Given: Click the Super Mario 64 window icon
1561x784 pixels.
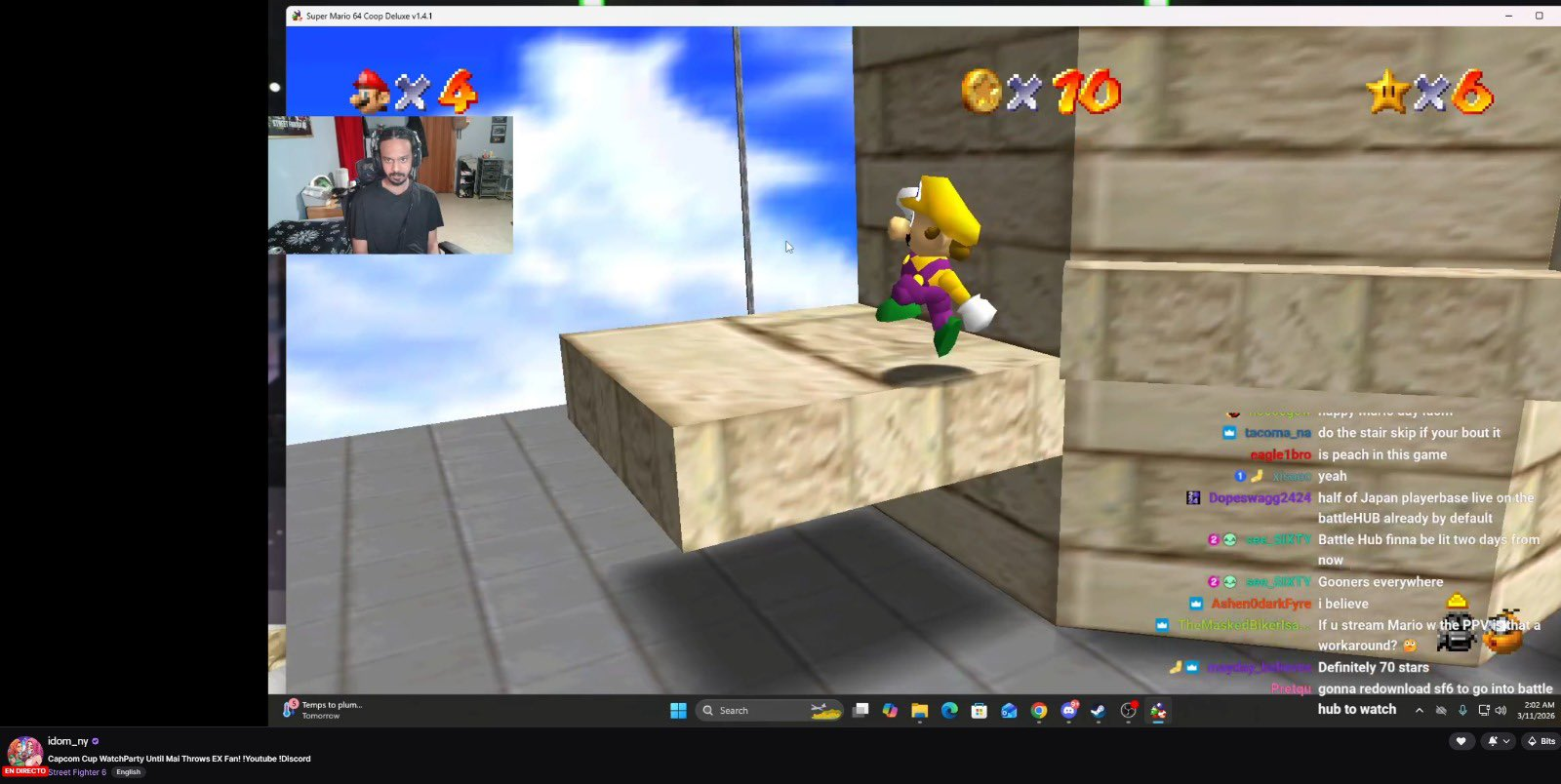Looking at the screenshot, I should pos(297,16).
